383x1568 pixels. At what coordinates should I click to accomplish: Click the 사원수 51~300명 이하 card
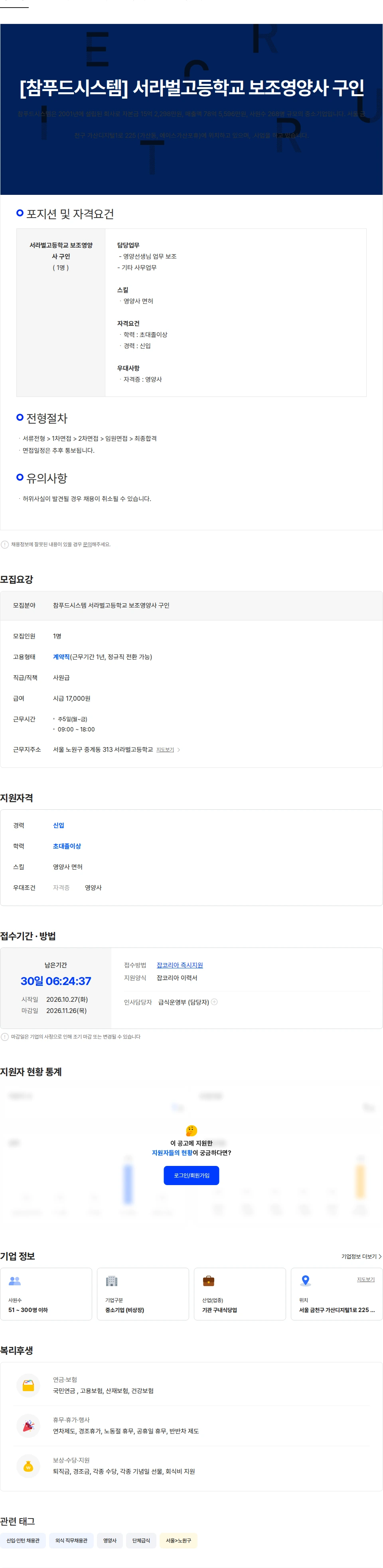pyautogui.click(x=46, y=1293)
